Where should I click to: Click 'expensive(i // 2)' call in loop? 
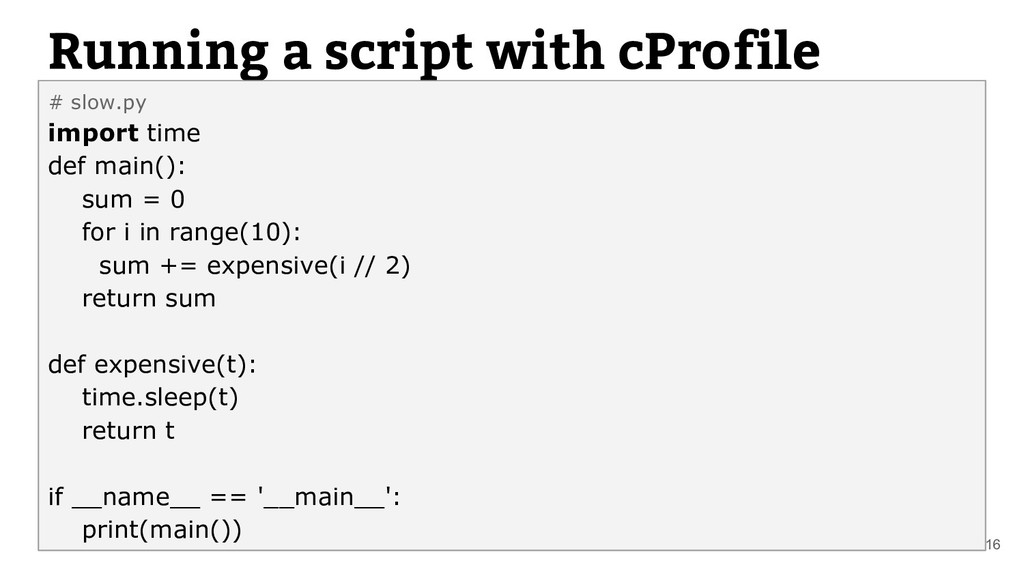[308, 266]
